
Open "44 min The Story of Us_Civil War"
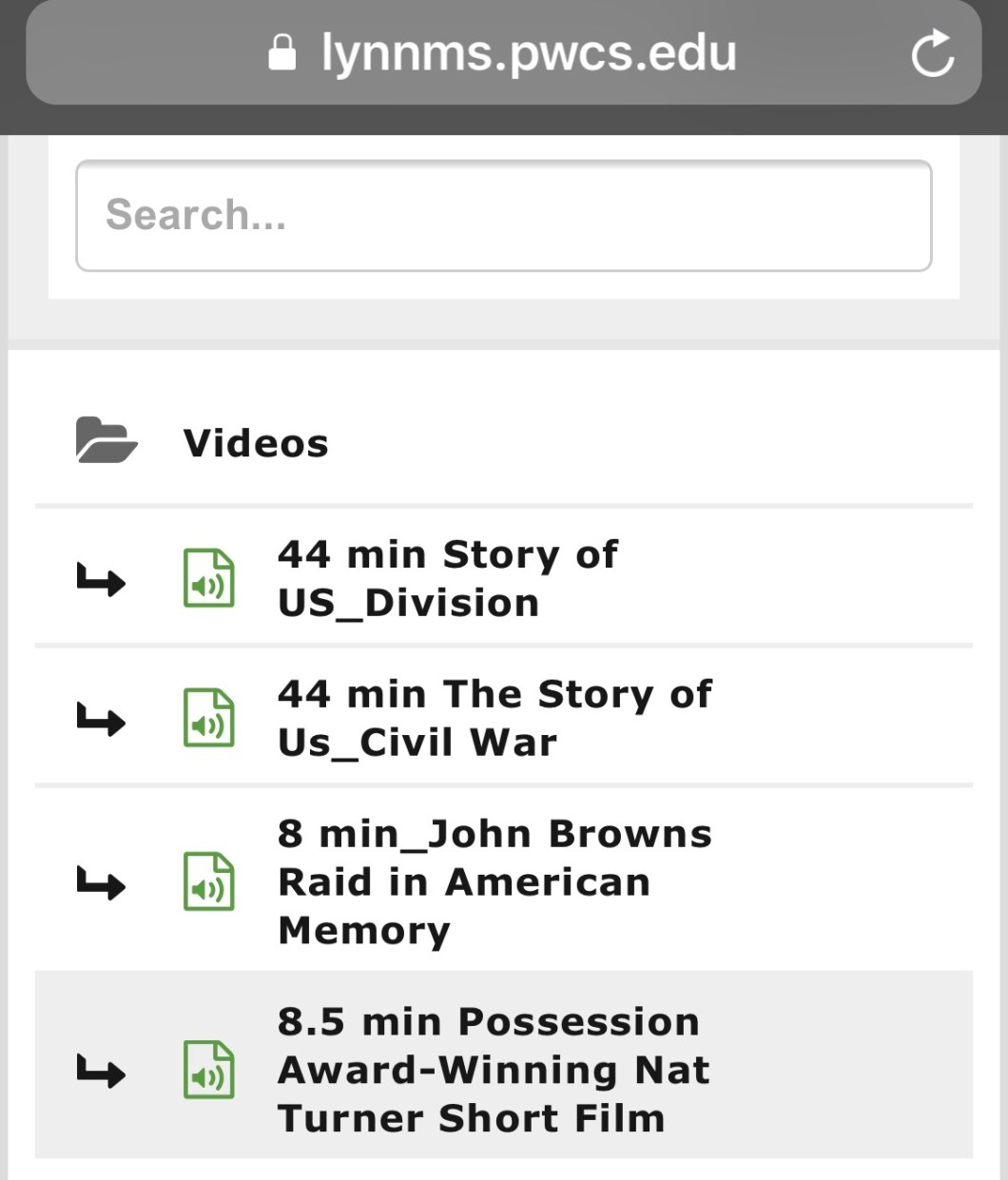tap(494, 718)
